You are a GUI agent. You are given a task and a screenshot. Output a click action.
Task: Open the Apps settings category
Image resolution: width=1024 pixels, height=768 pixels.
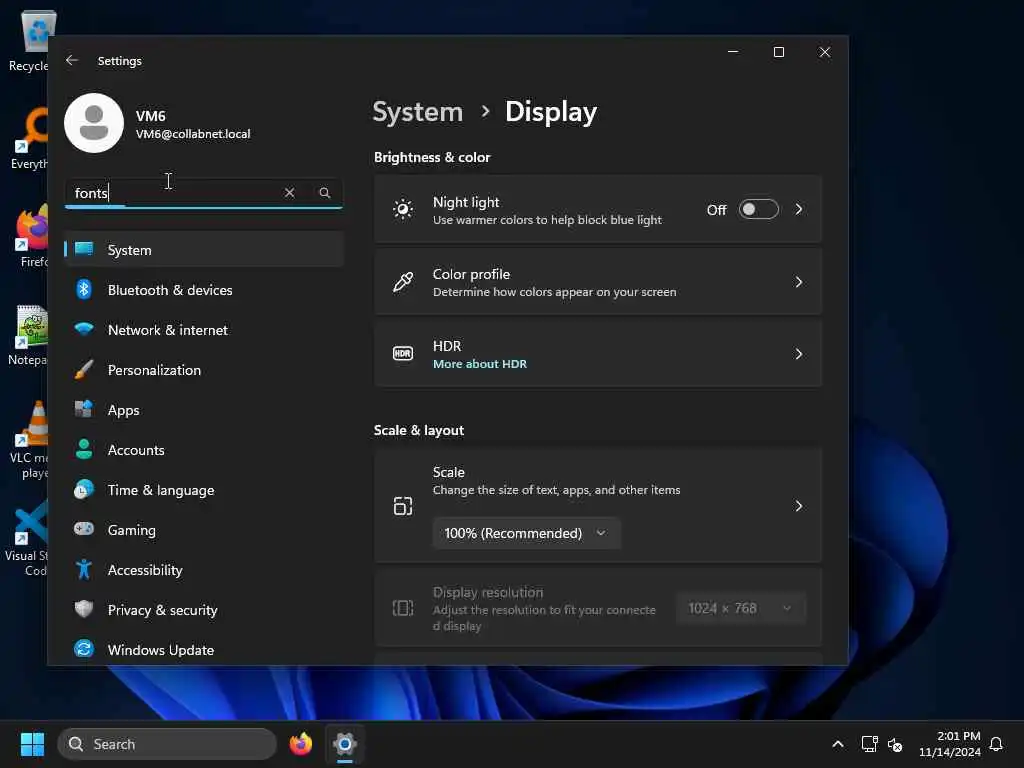(204, 409)
